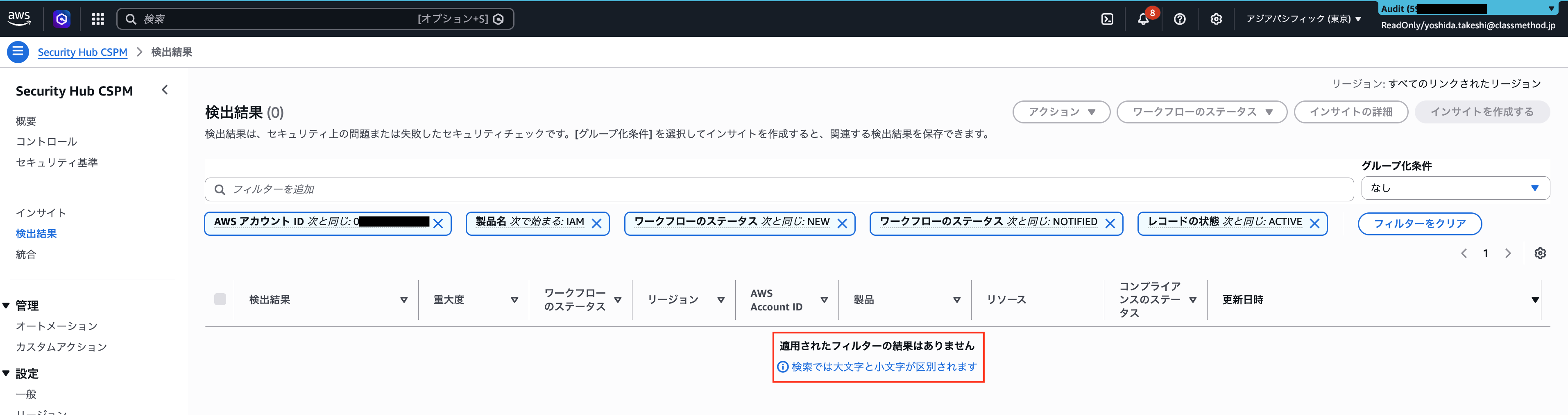Follow the Security Hub CSPM breadcrumb link

point(82,52)
